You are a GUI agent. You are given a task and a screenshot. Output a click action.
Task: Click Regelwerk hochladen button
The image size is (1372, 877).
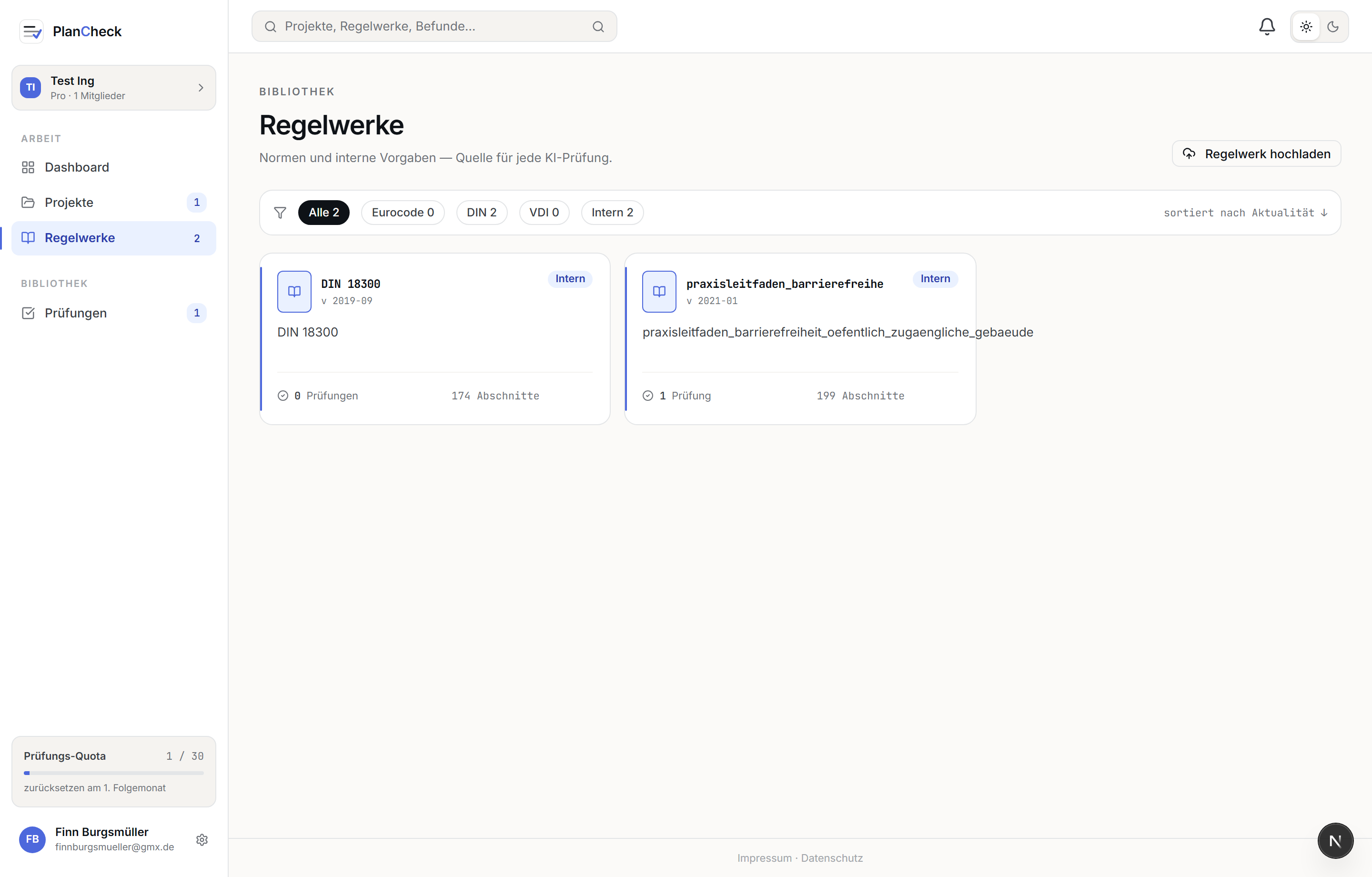tap(1256, 154)
